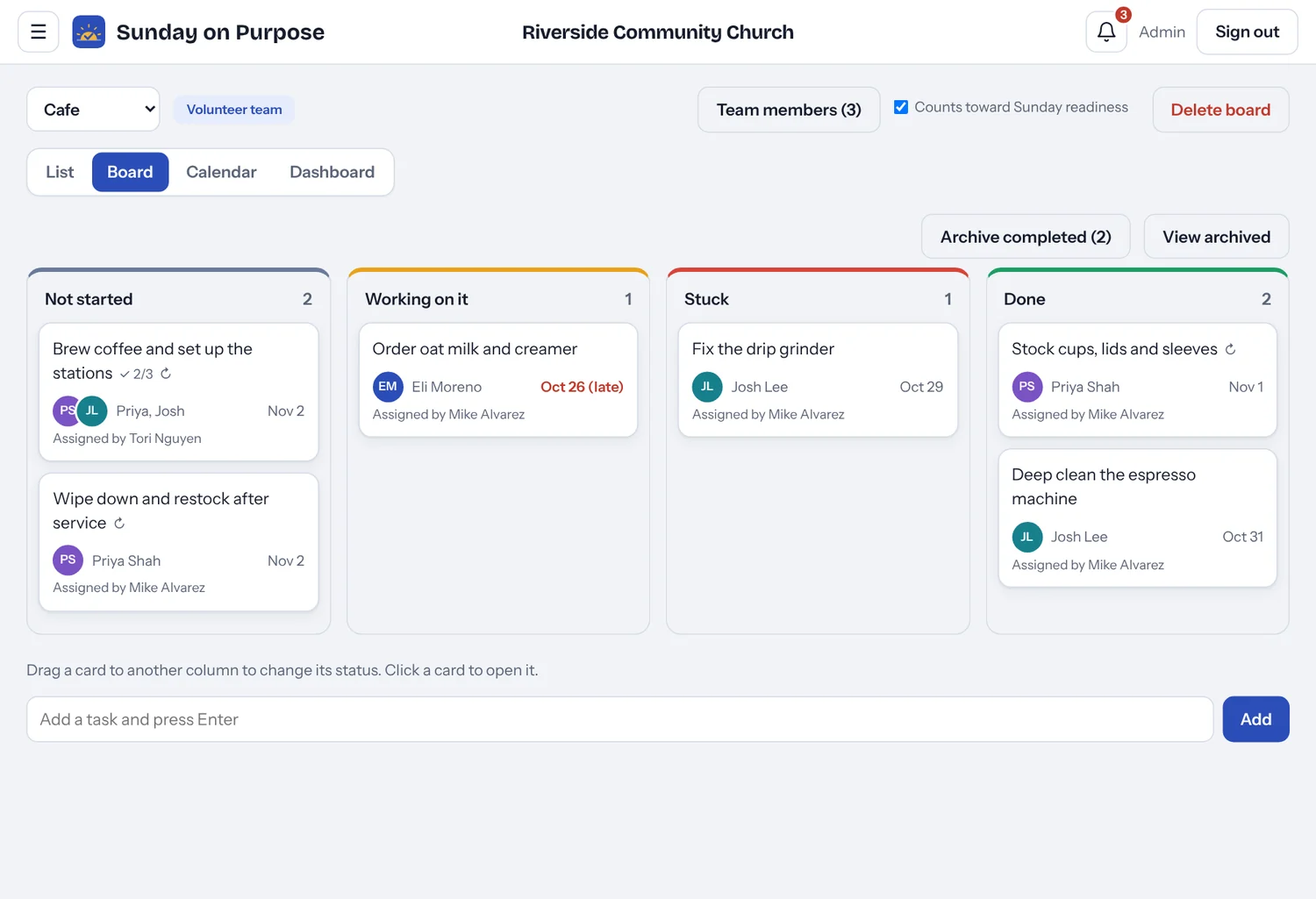Click Not started count 2
Image resolution: width=1316 pixels, height=899 pixels.
click(x=307, y=299)
